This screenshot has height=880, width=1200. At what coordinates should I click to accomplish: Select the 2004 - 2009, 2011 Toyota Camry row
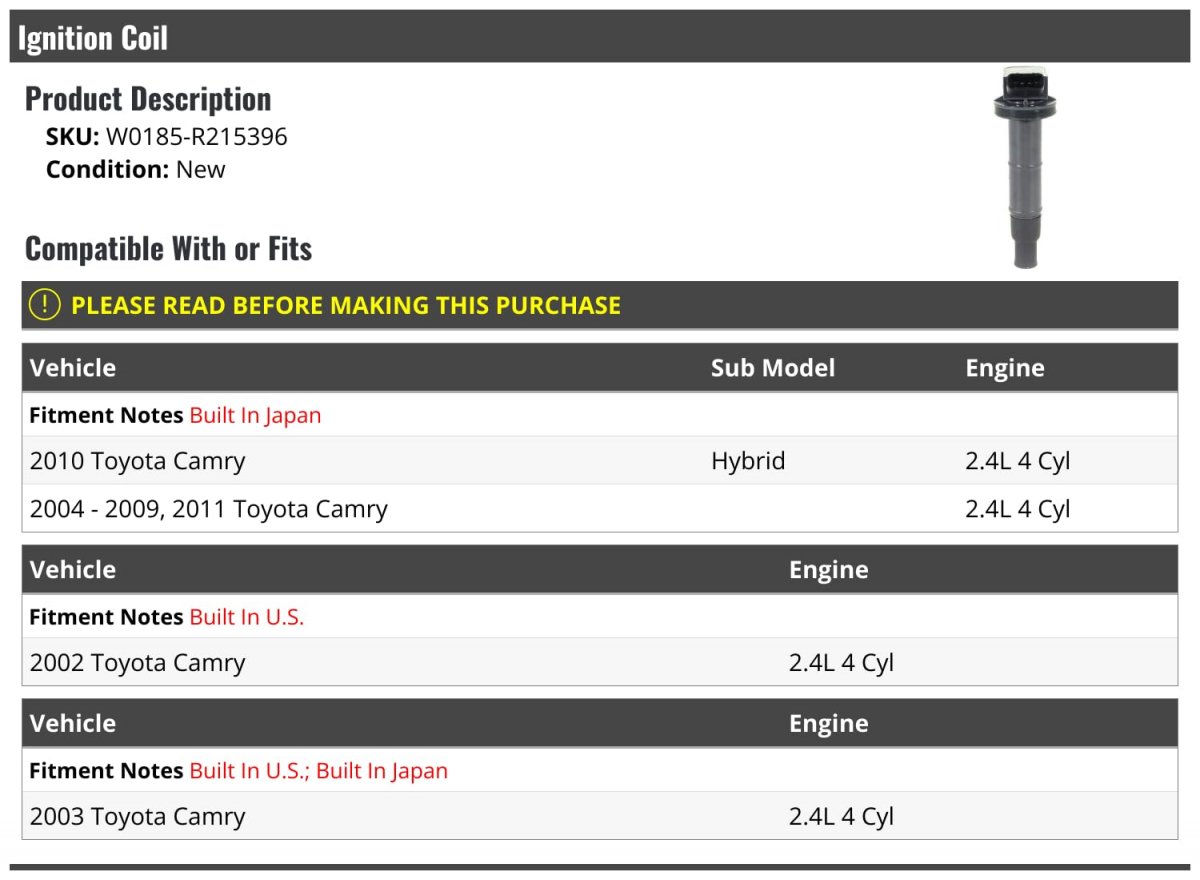(600, 509)
